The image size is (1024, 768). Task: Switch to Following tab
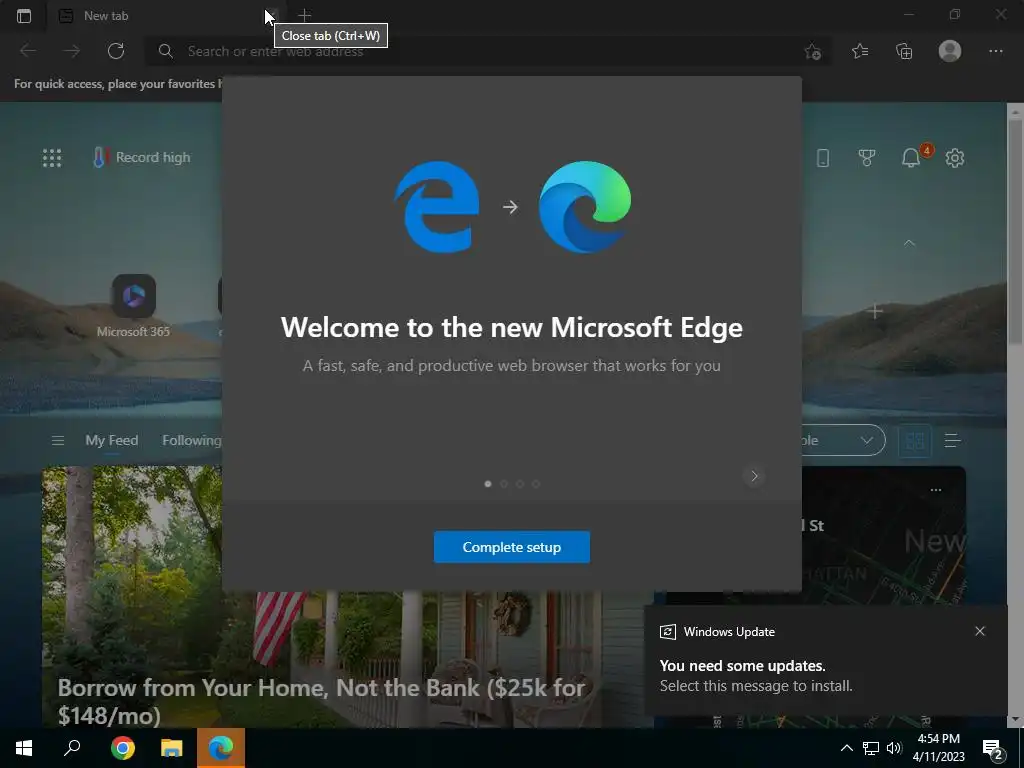click(191, 441)
